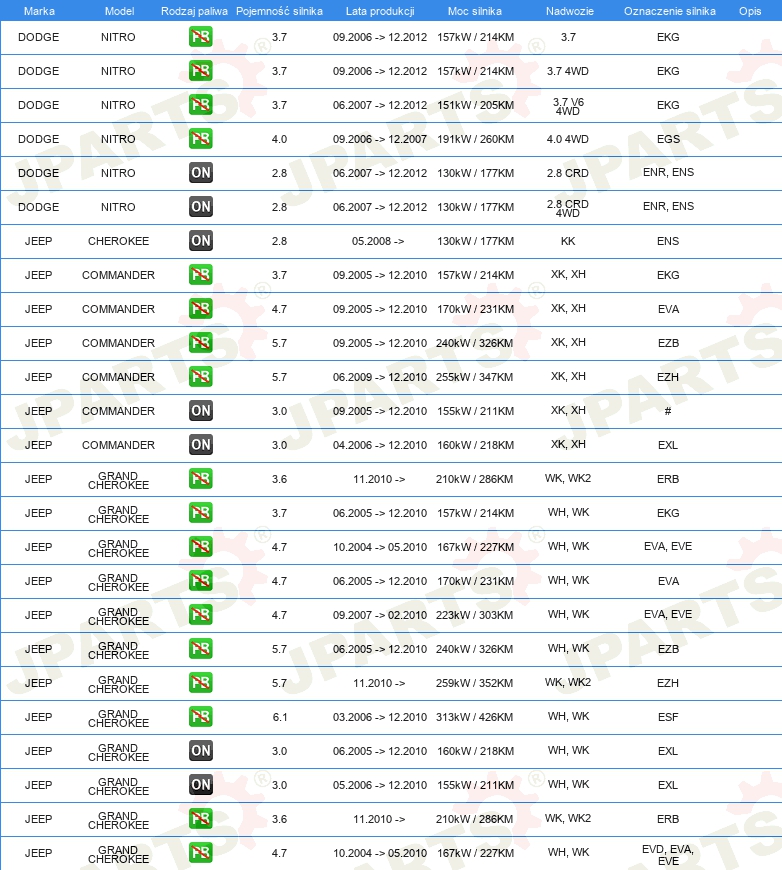This screenshot has width=782, height=870.
Task: Click diesel ON icon in Grand Cherokee 160kW / 218KM row
Action: pyautogui.click(x=200, y=751)
